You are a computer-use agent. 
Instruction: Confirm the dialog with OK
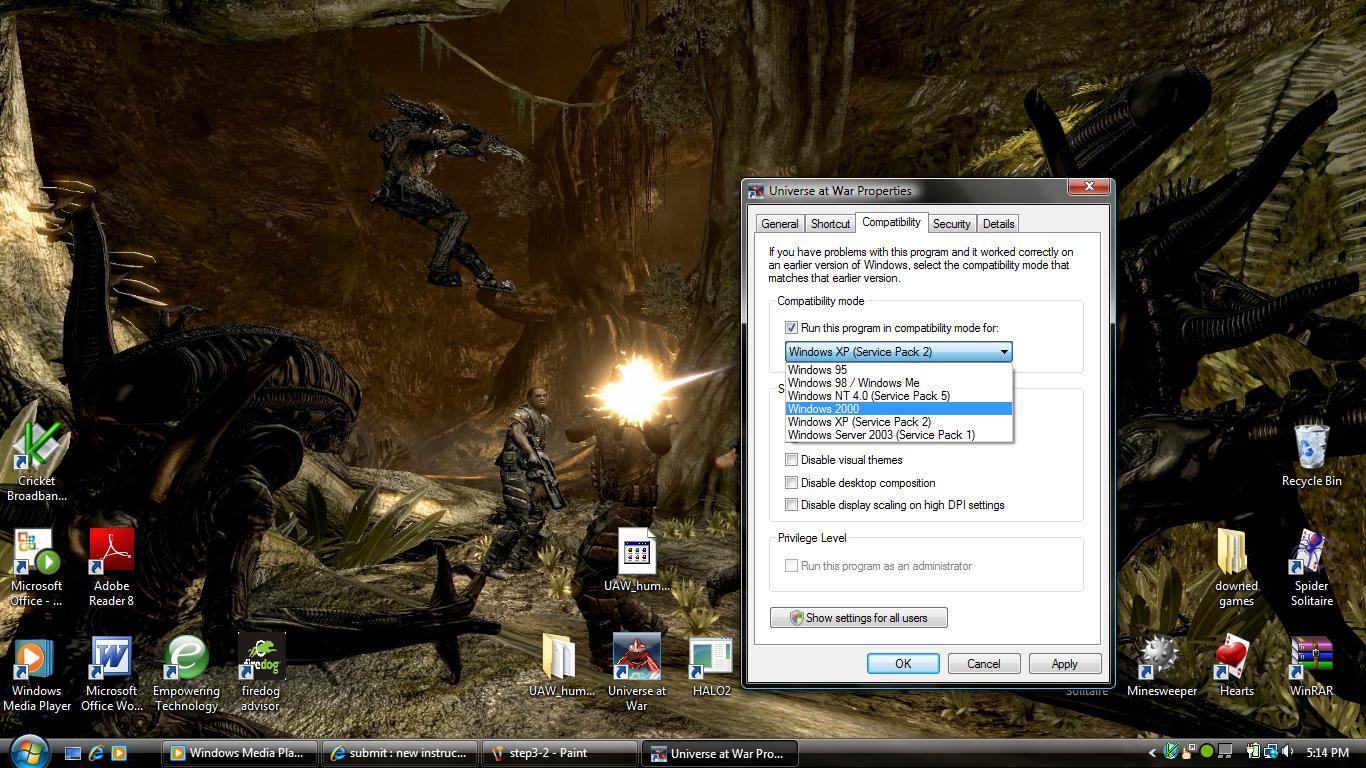[x=903, y=664]
